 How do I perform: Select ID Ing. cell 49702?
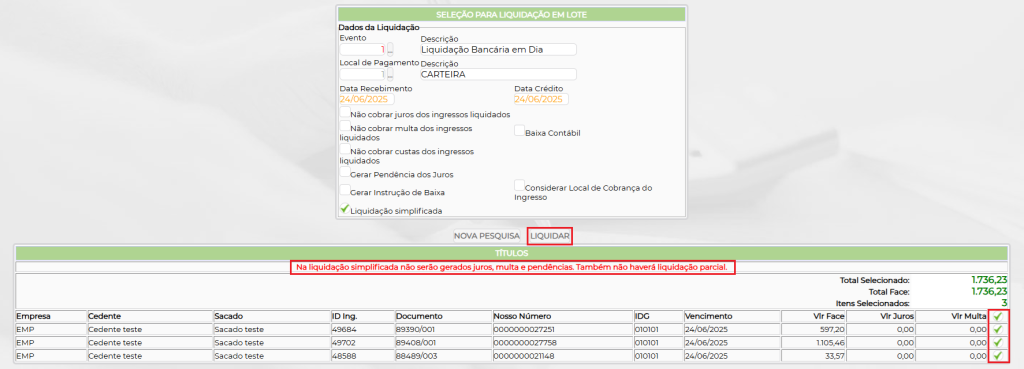click(x=362, y=342)
